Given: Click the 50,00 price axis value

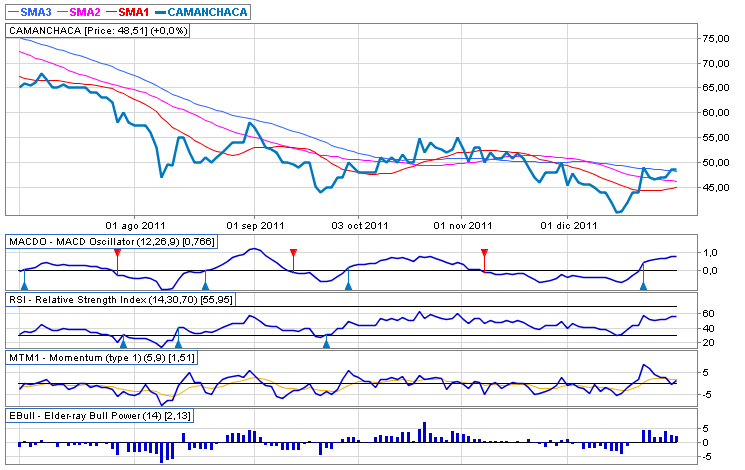Looking at the screenshot, I should point(716,163).
